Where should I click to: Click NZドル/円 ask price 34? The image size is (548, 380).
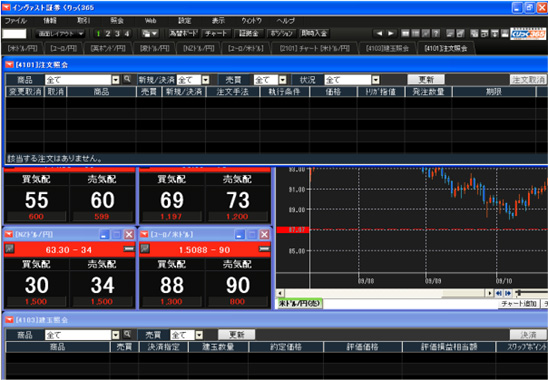tap(102, 285)
